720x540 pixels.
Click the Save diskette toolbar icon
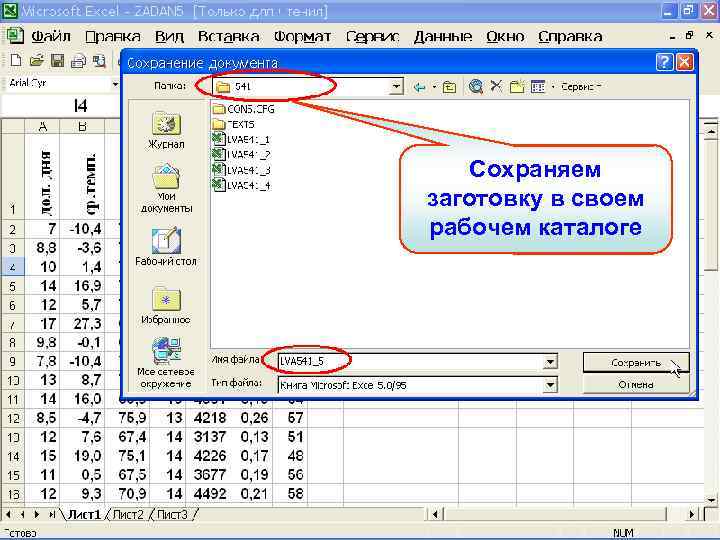tap(57, 61)
